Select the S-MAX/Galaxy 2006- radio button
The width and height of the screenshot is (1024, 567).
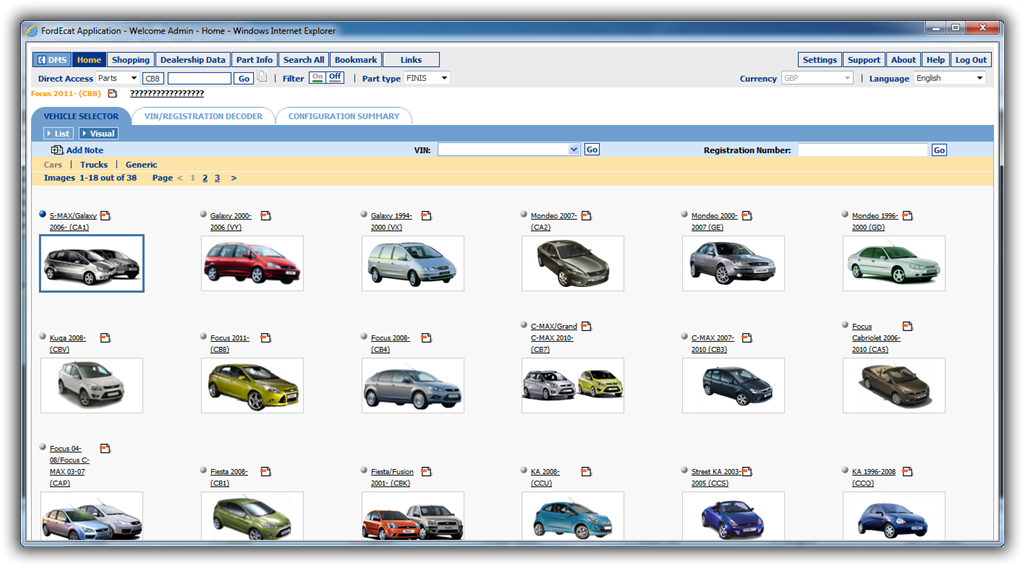point(42,214)
